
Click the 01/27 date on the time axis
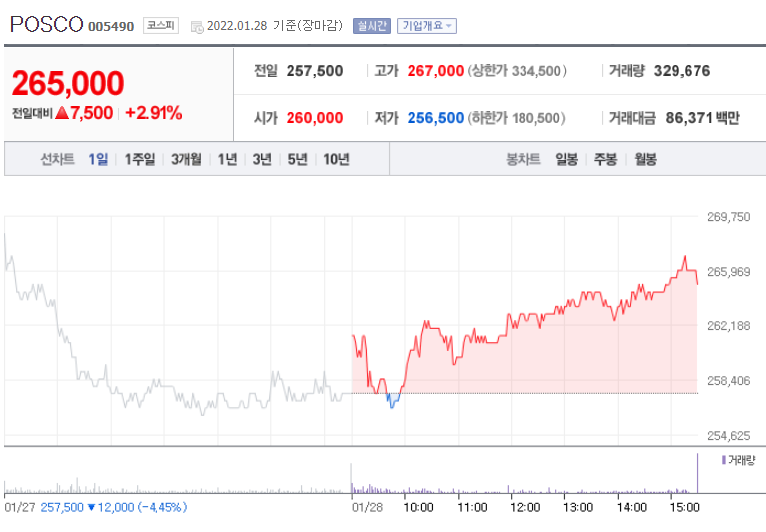point(20,507)
